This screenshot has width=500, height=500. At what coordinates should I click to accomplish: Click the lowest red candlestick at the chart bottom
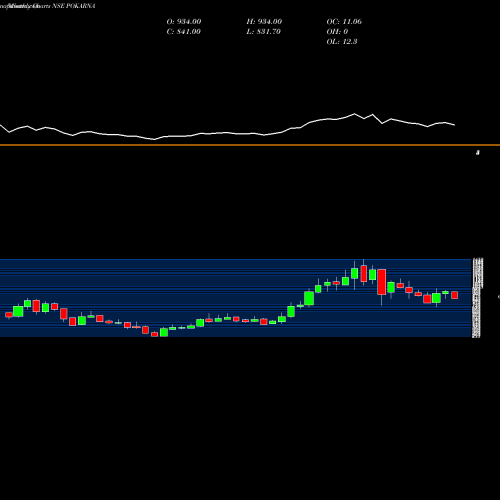pos(154,334)
